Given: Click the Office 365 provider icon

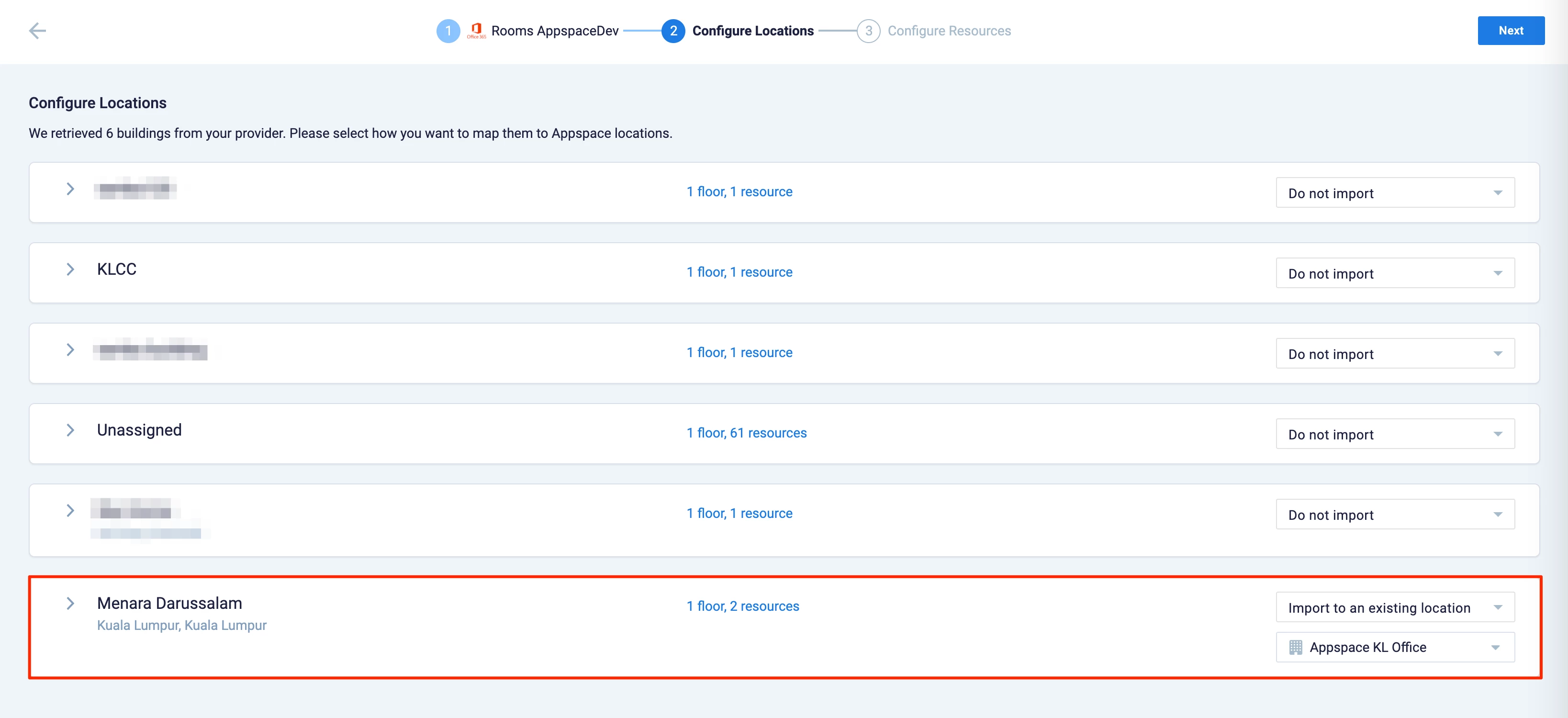Looking at the screenshot, I should 477,30.
